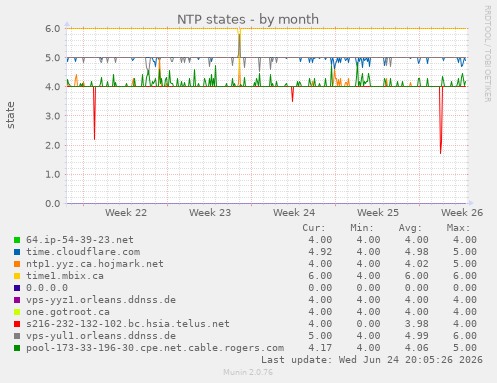This screenshot has height=383, width=497.
Task: Click the 'Min:' column header
Action: tap(362, 228)
